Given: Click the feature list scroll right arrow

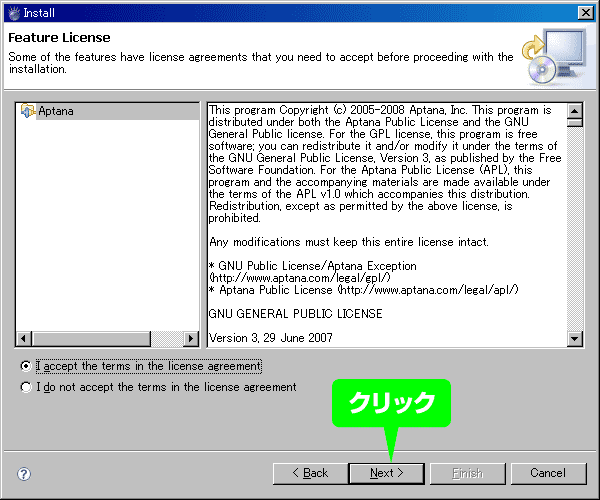Looking at the screenshot, I should click(191, 339).
